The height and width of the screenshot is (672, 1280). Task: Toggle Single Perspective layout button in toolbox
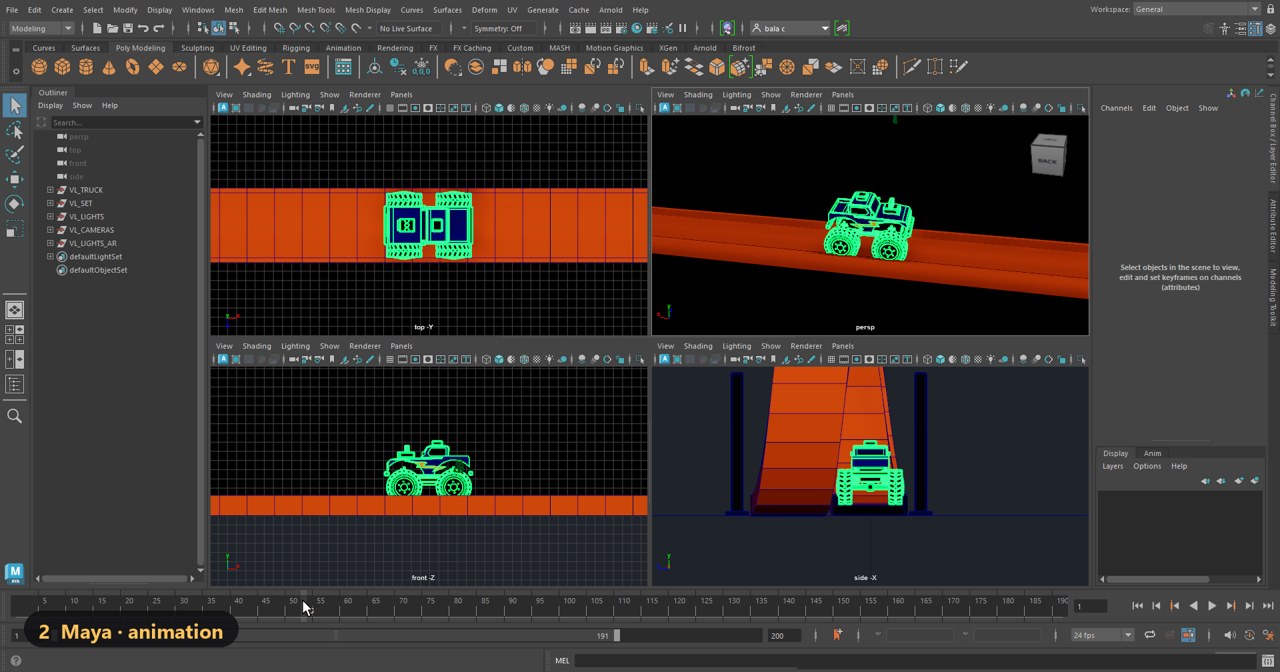(14, 310)
